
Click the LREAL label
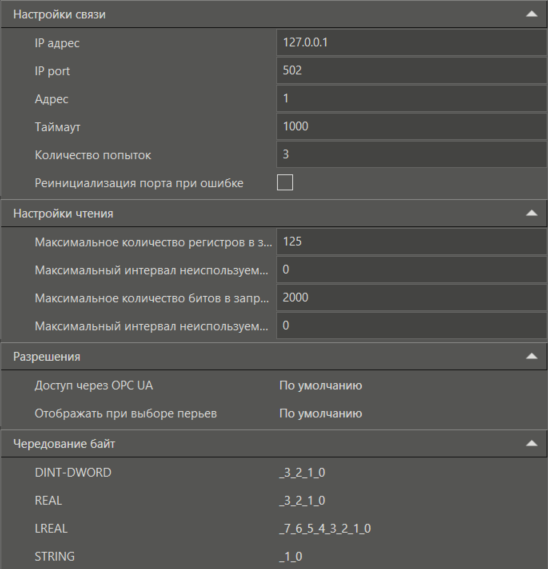click(x=51, y=528)
